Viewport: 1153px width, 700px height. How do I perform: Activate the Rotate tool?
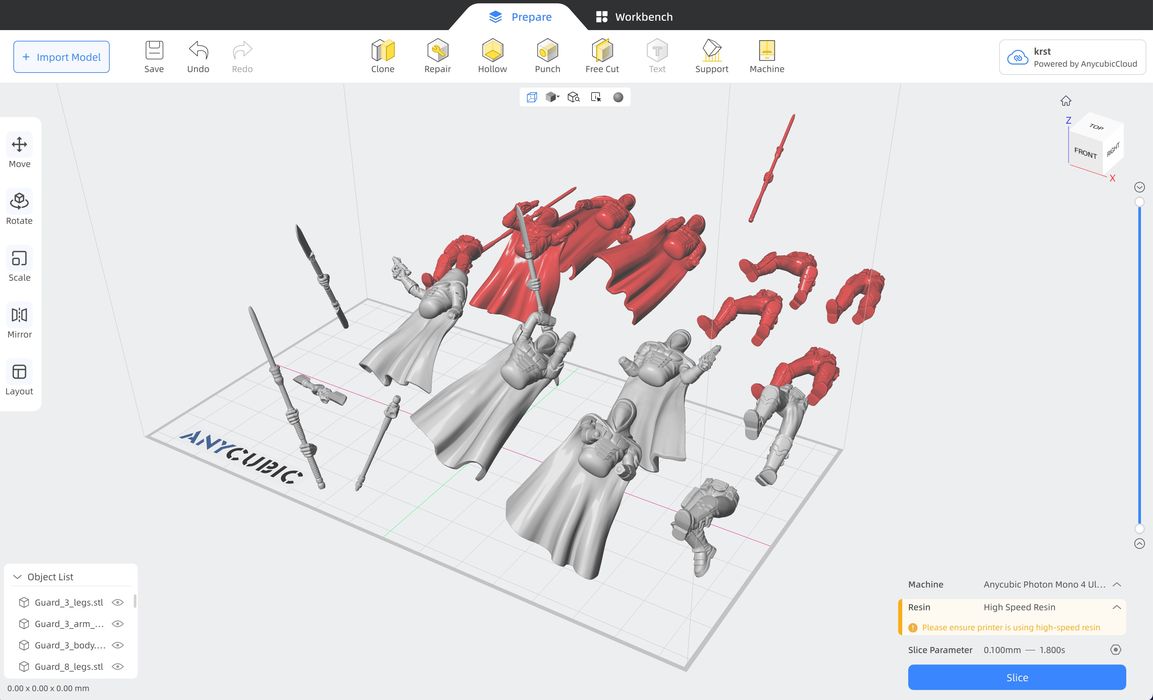pos(20,207)
